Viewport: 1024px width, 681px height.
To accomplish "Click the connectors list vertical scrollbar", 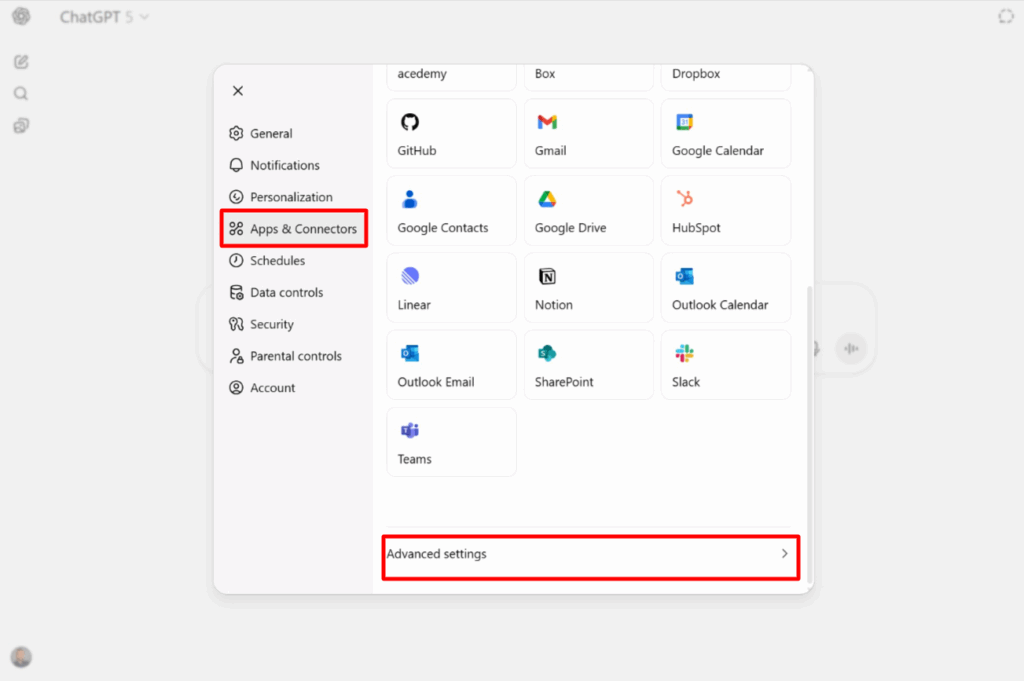I will pos(807,400).
